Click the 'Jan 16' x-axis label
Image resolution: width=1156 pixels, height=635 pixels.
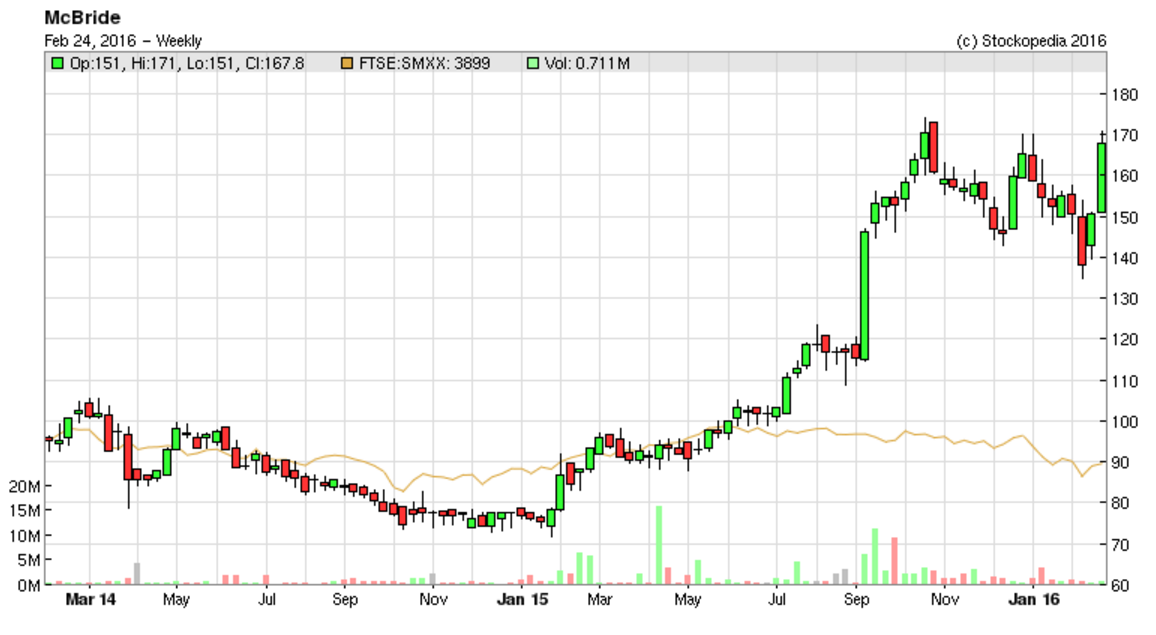1033,600
